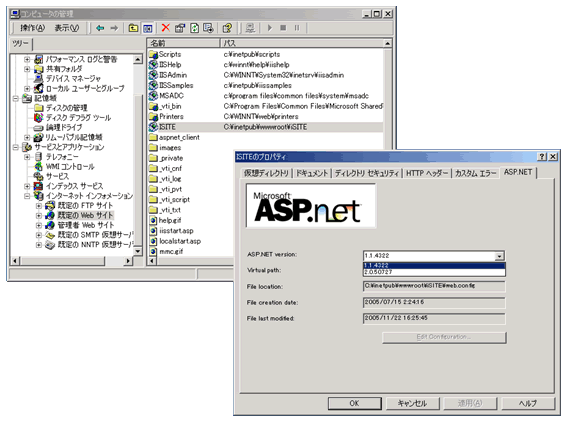Click OK in the iSITE properties dialog
This screenshot has height=425, width=569.
[x=355, y=403]
